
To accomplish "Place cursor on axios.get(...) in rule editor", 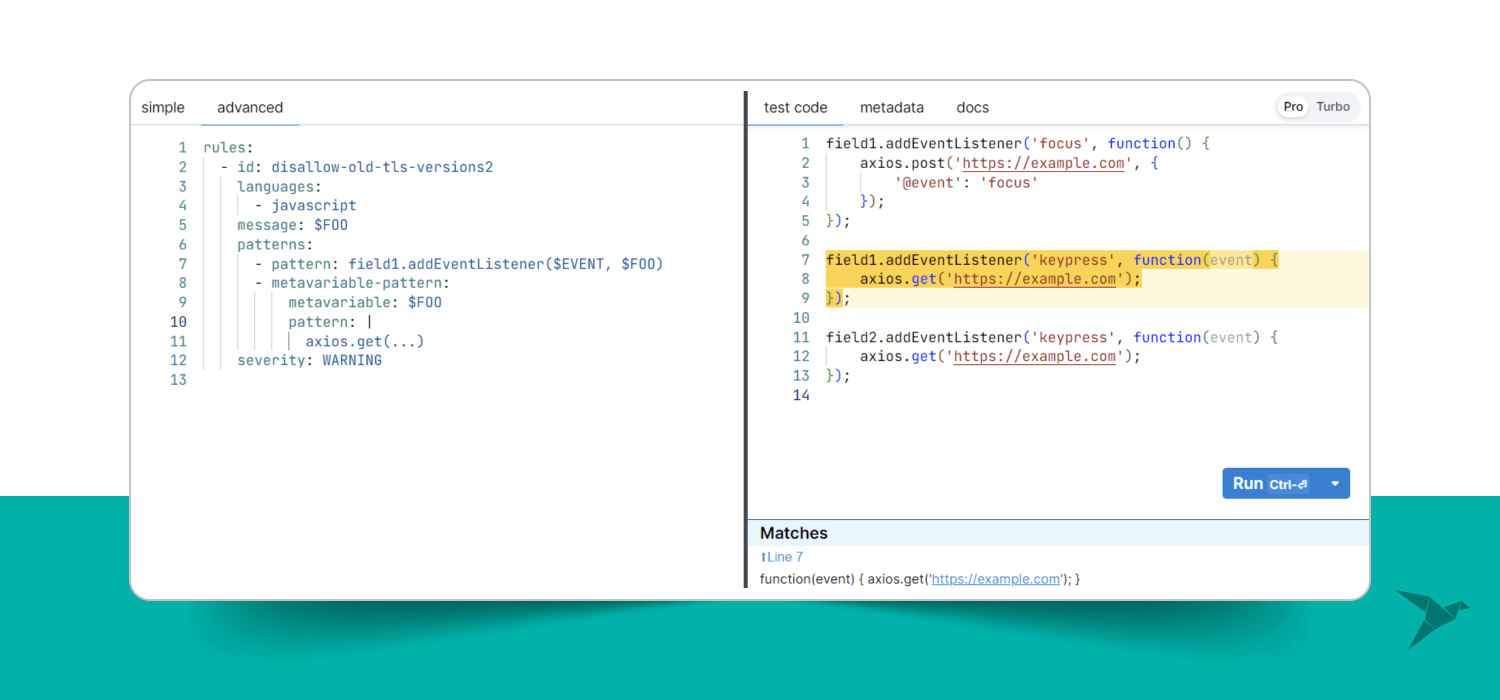I will [x=364, y=341].
